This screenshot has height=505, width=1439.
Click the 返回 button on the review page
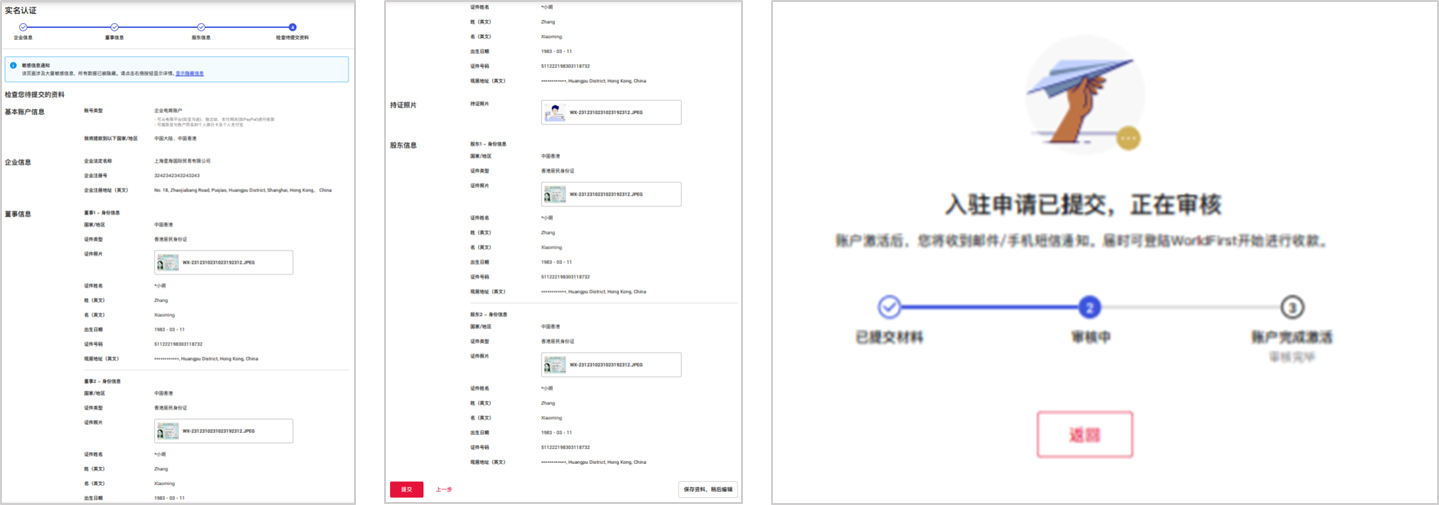(1084, 436)
